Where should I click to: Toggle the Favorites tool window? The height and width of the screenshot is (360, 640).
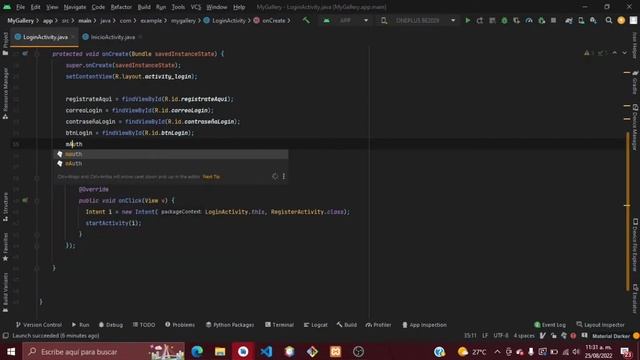5,247
